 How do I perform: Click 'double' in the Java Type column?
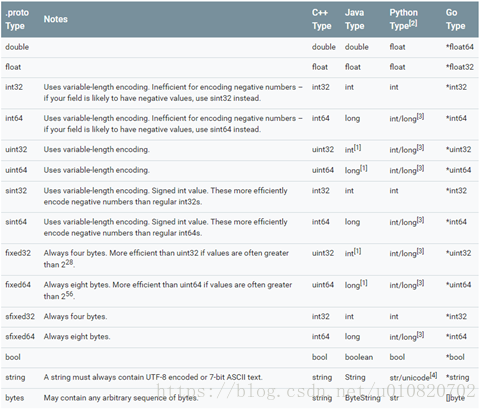tap(357, 47)
